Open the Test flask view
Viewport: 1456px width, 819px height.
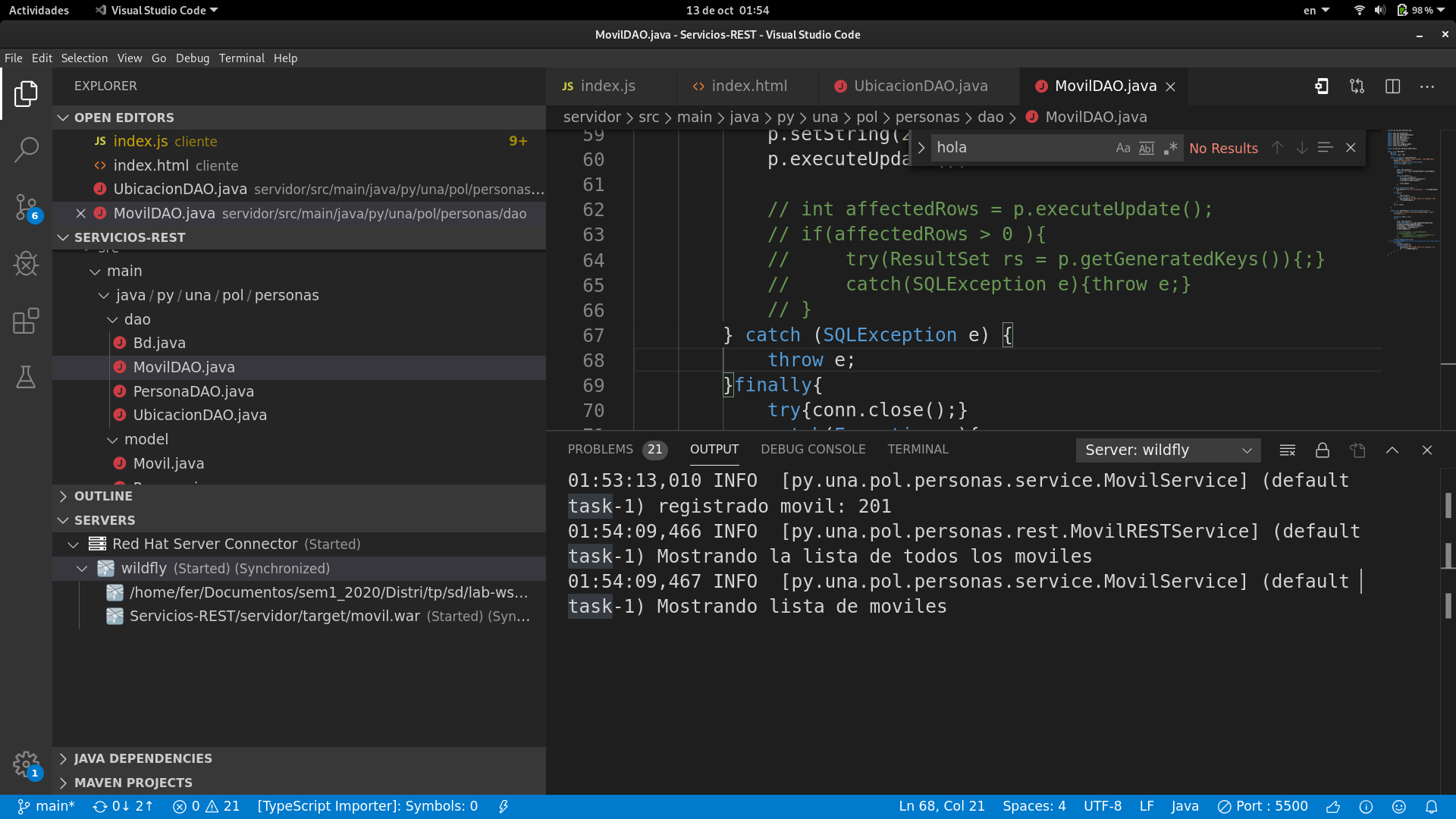click(x=26, y=377)
